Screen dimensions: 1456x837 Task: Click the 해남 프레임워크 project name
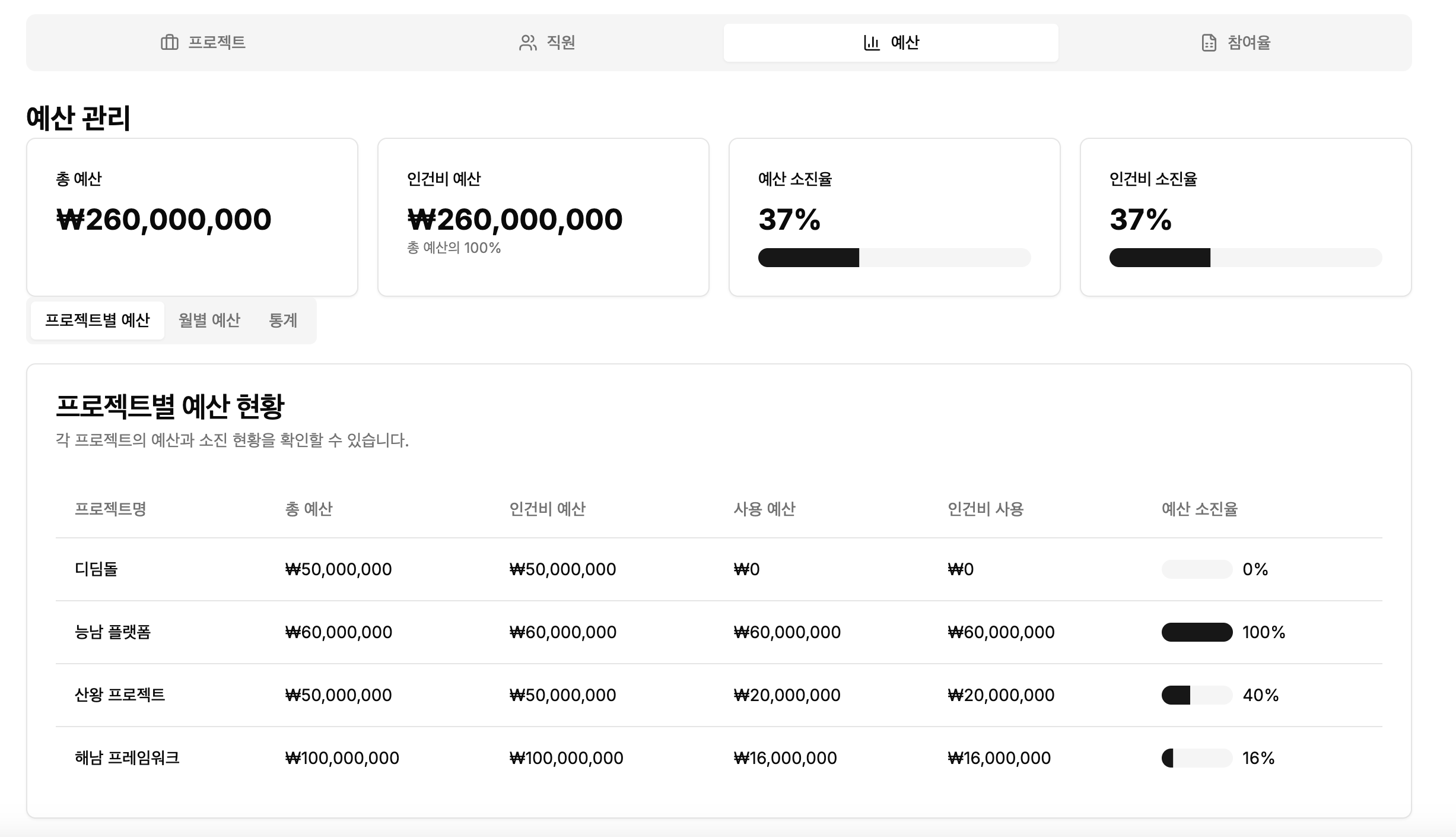(x=127, y=758)
